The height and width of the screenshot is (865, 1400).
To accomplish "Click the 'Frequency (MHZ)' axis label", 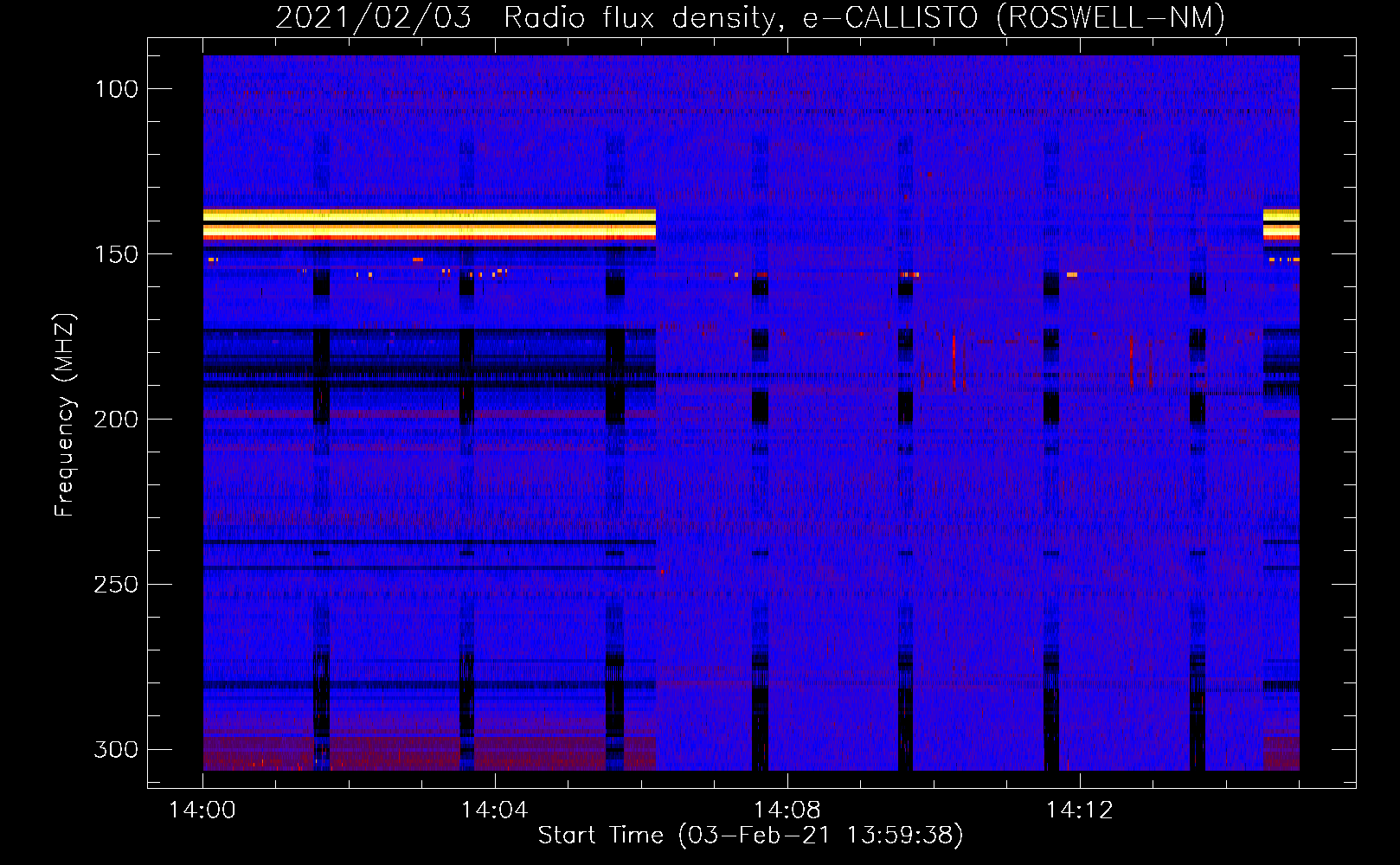I will tap(65, 415).
